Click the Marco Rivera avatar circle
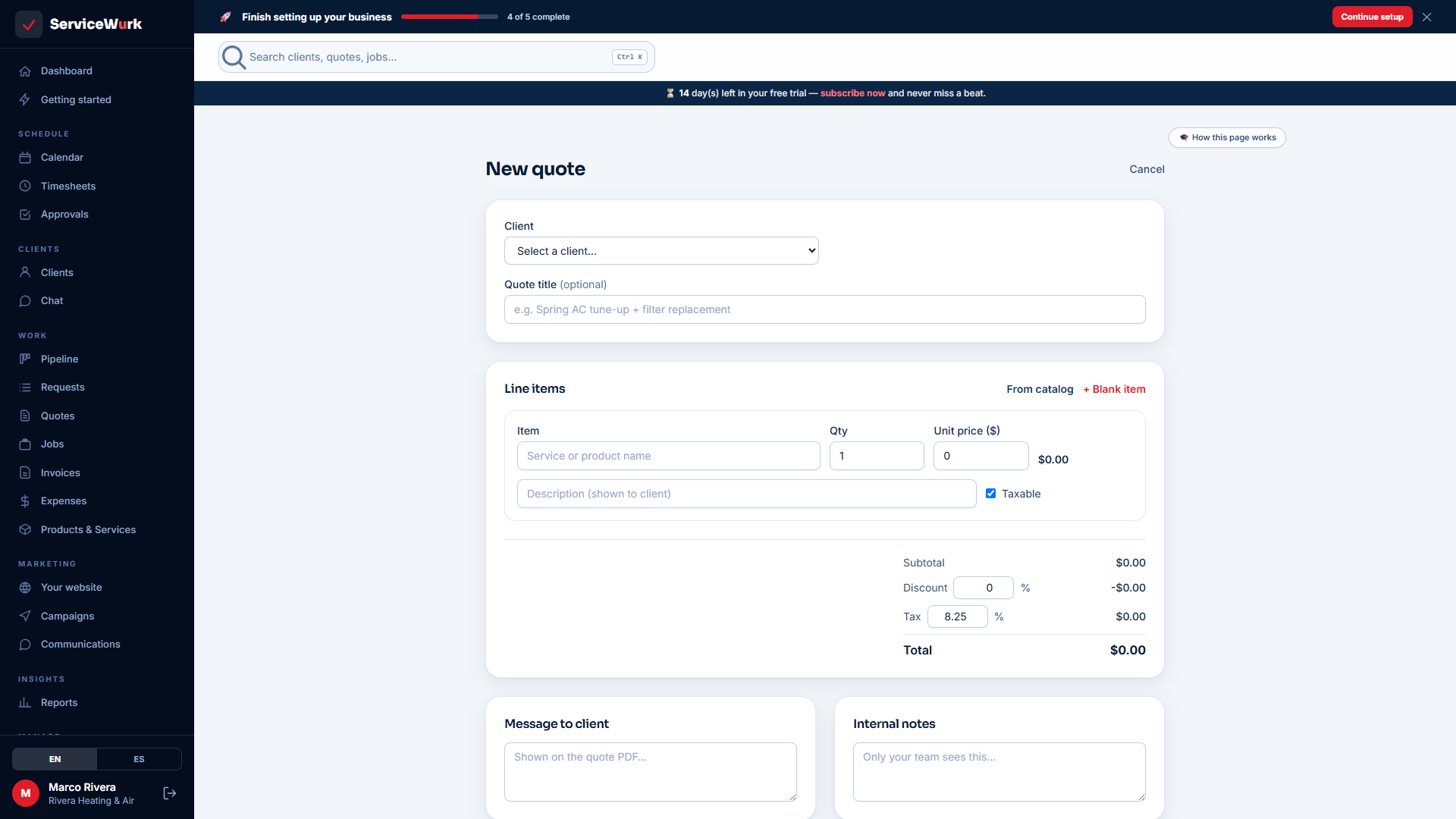 26,793
